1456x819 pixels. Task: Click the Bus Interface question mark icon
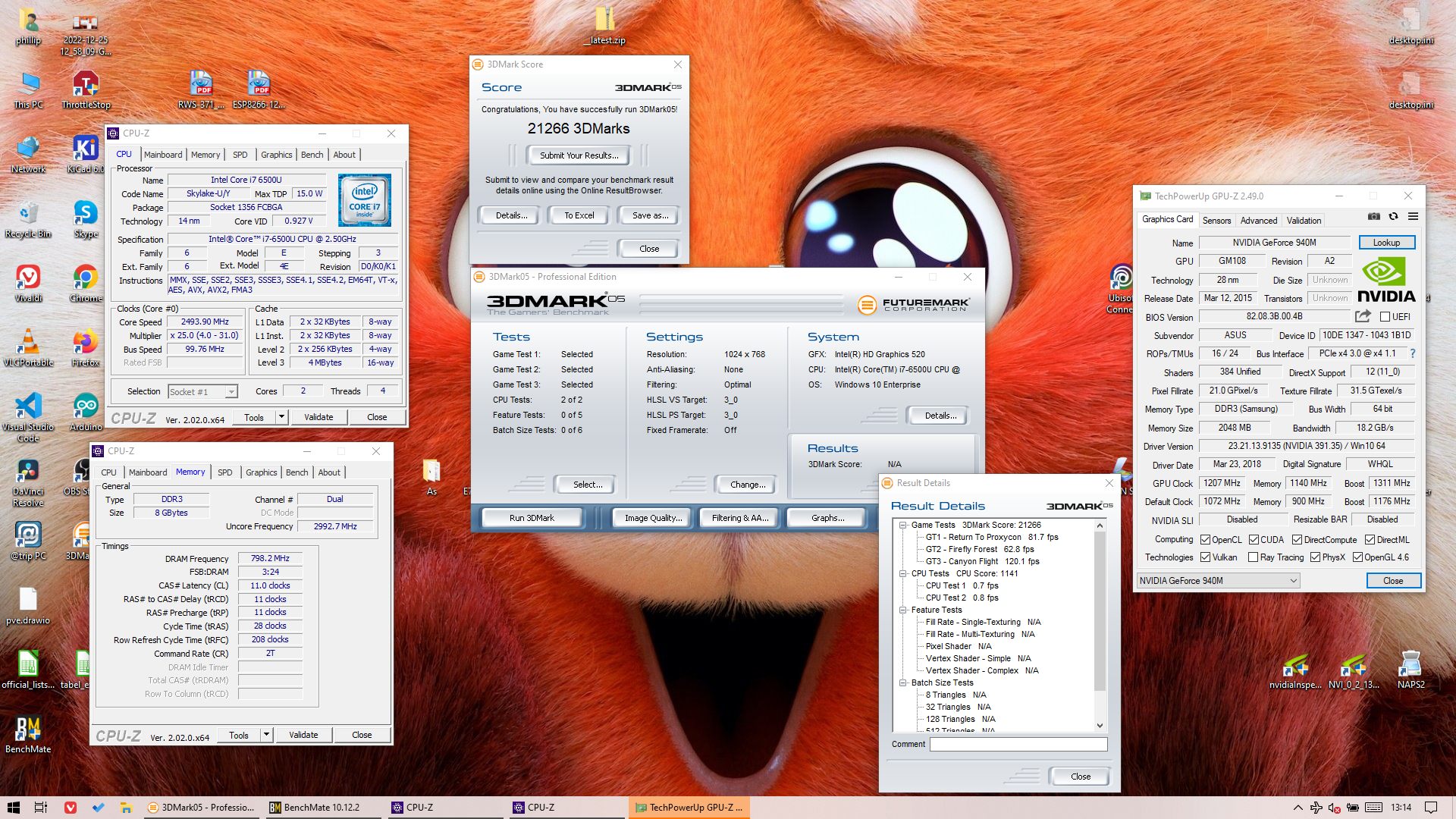(1413, 353)
